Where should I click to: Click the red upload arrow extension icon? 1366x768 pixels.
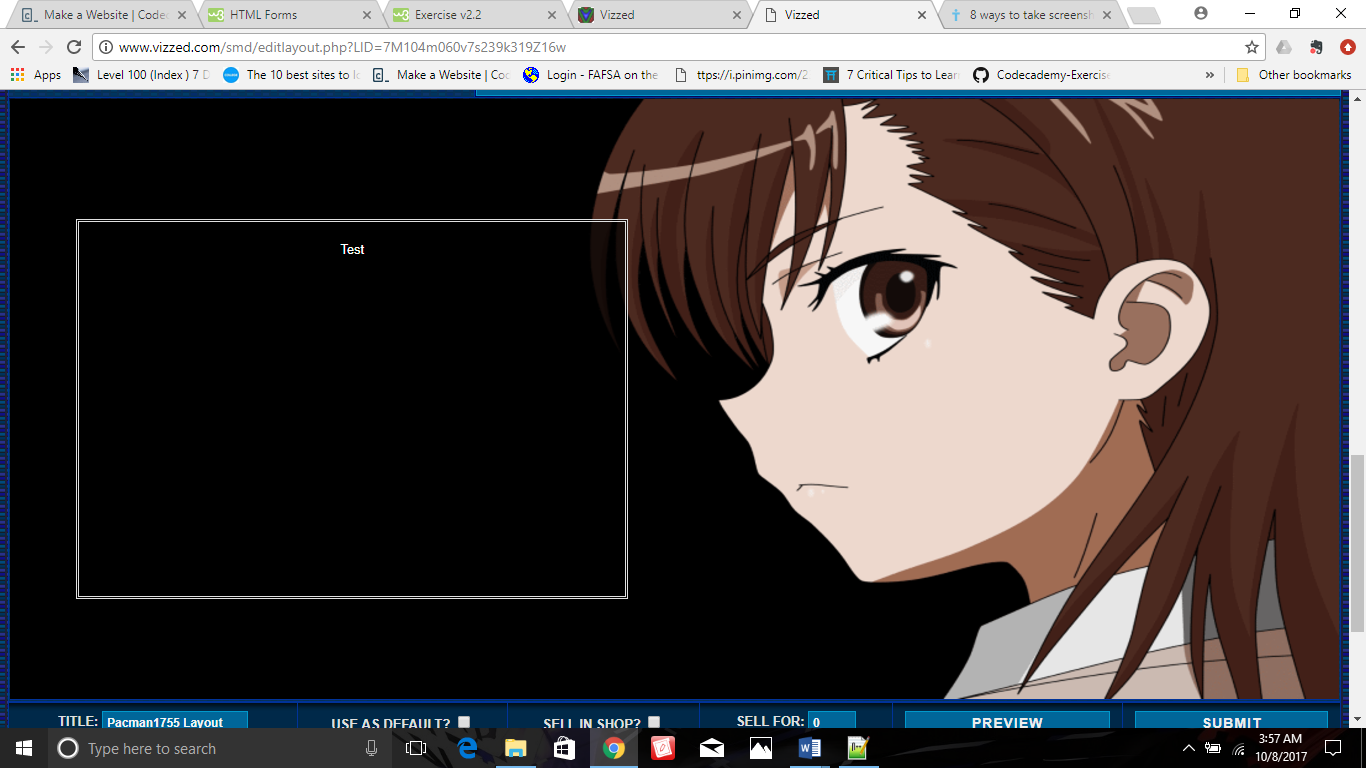pyautogui.click(x=1347, y=47)
